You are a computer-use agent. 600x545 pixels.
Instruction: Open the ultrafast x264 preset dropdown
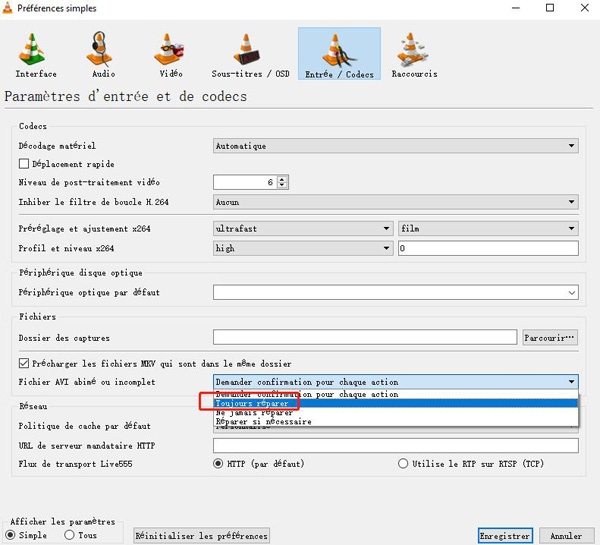[303, 228]
